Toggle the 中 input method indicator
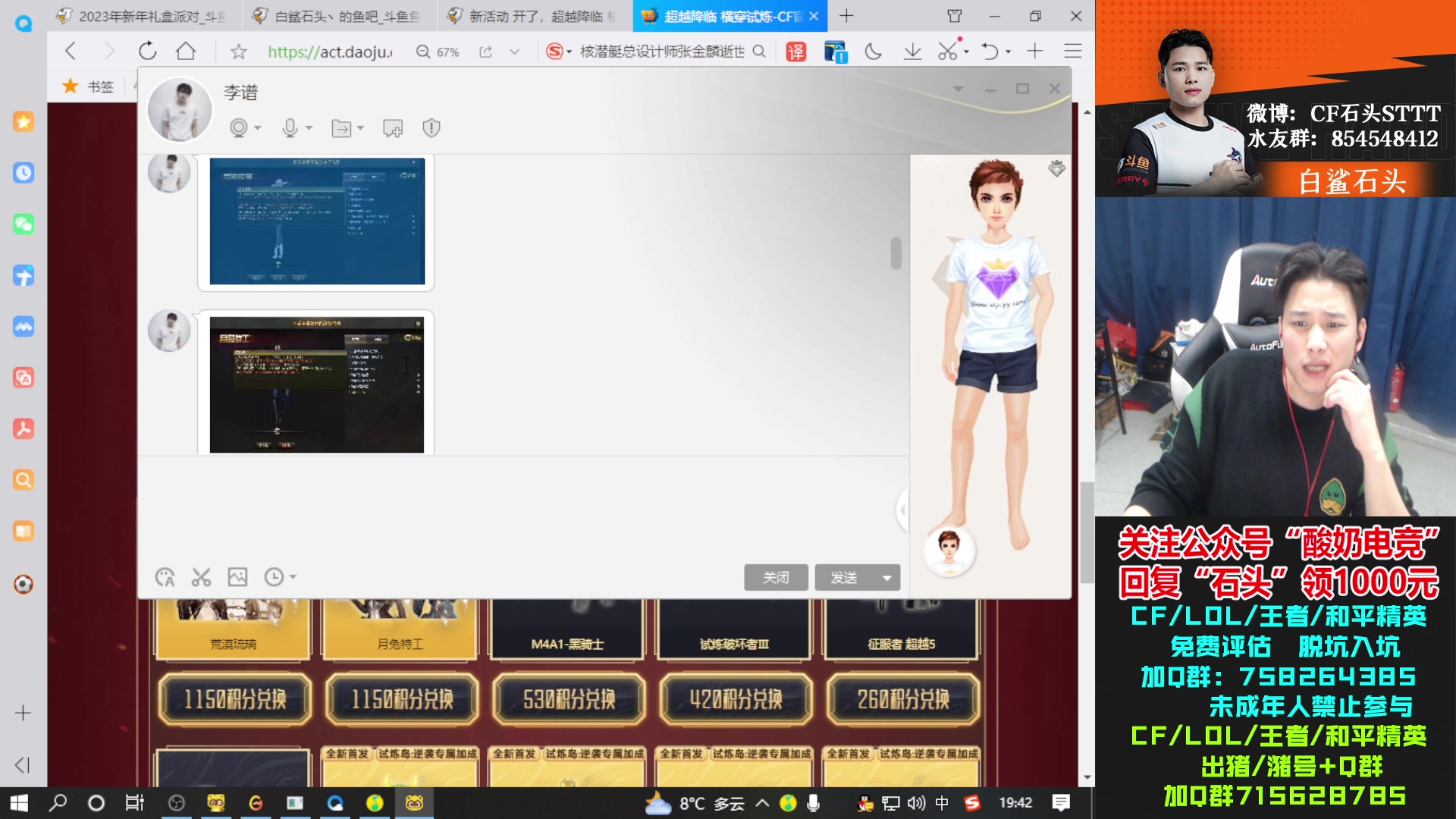 [x=942, y=803]
